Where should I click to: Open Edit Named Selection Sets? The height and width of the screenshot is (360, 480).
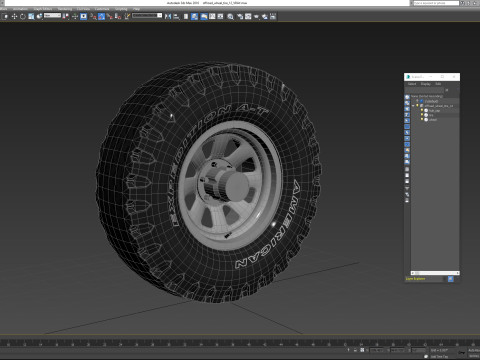tap(127, 16)
